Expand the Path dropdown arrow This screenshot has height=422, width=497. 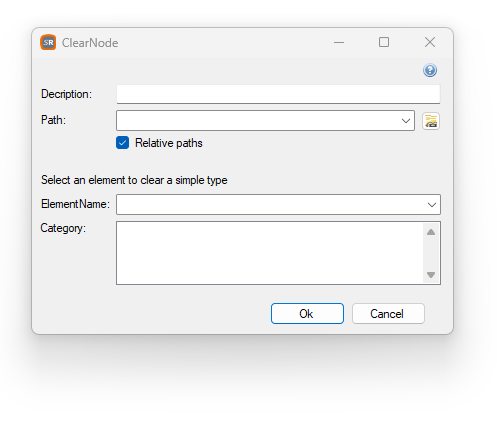(x=406, y=121)
